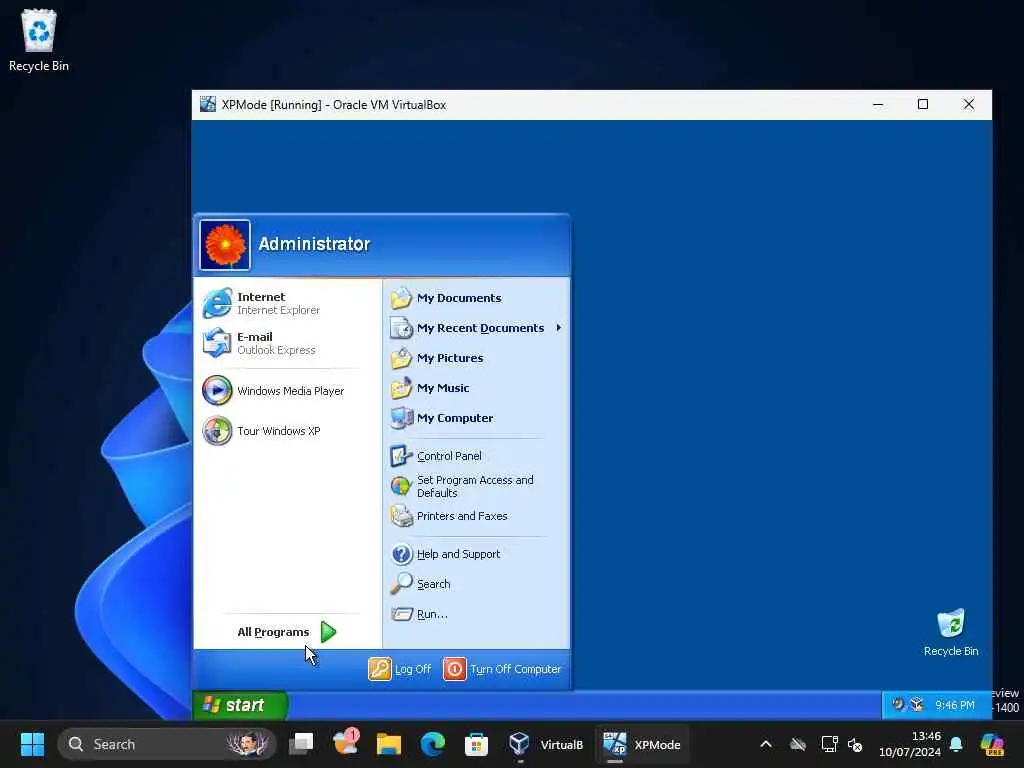
Task: Open Microsoft Store from the taskbar
Action: pyautogui.click(x=476, y=744)
